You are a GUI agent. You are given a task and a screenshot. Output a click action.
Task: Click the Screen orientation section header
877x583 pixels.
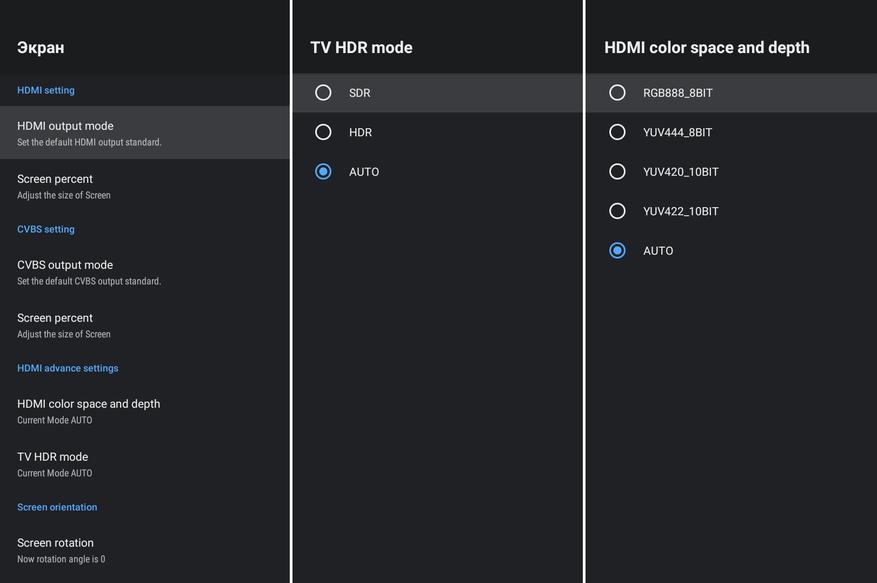[x=57, y=507]
